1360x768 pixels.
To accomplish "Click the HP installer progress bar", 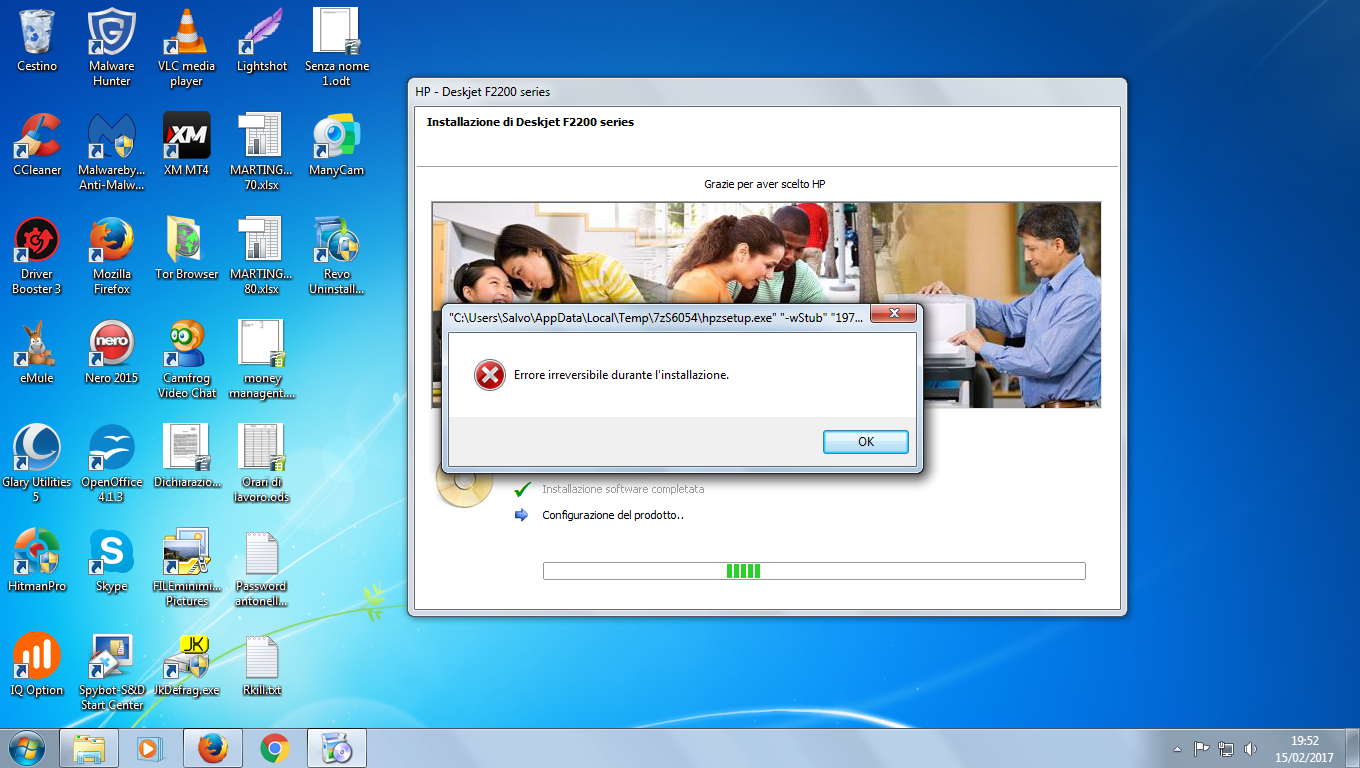I will 814,571.
